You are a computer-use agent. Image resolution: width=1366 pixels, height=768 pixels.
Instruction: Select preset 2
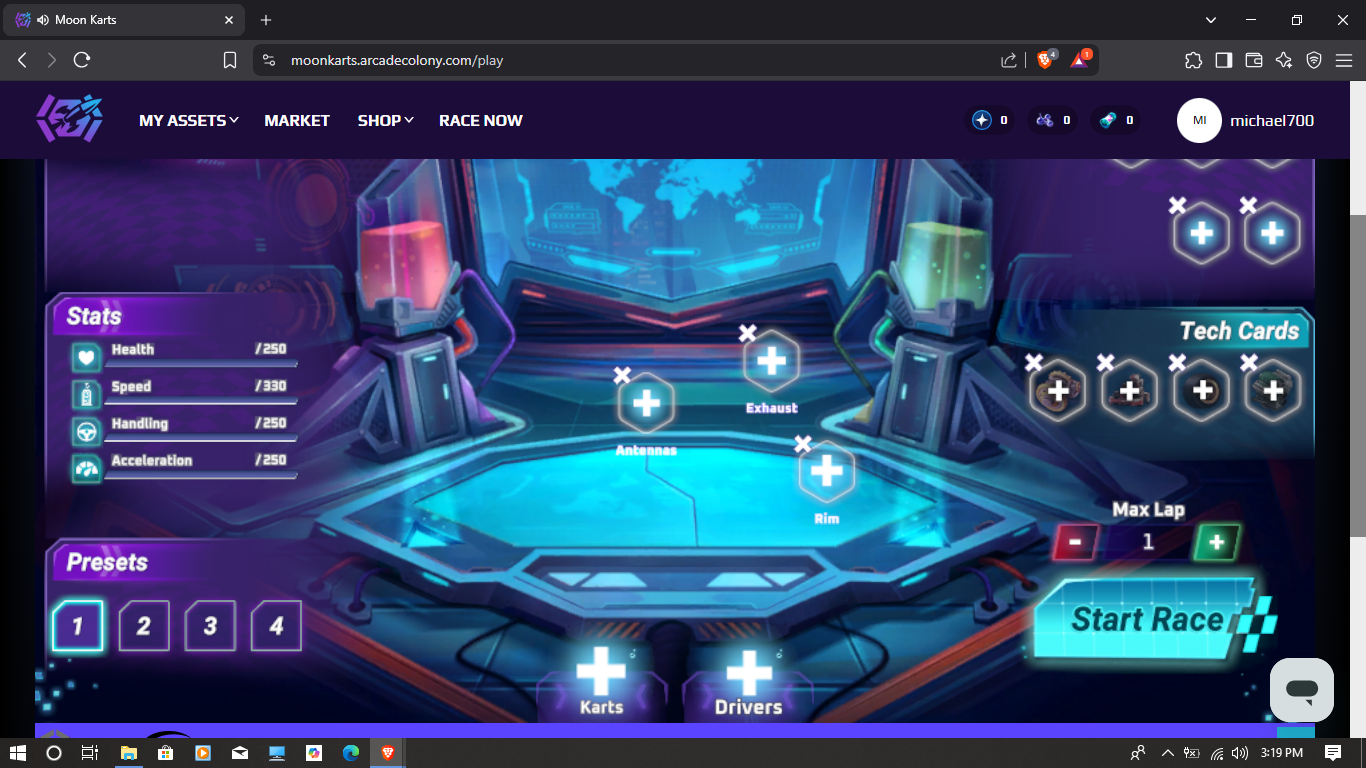pyautogui.click(x=144, y=626)
